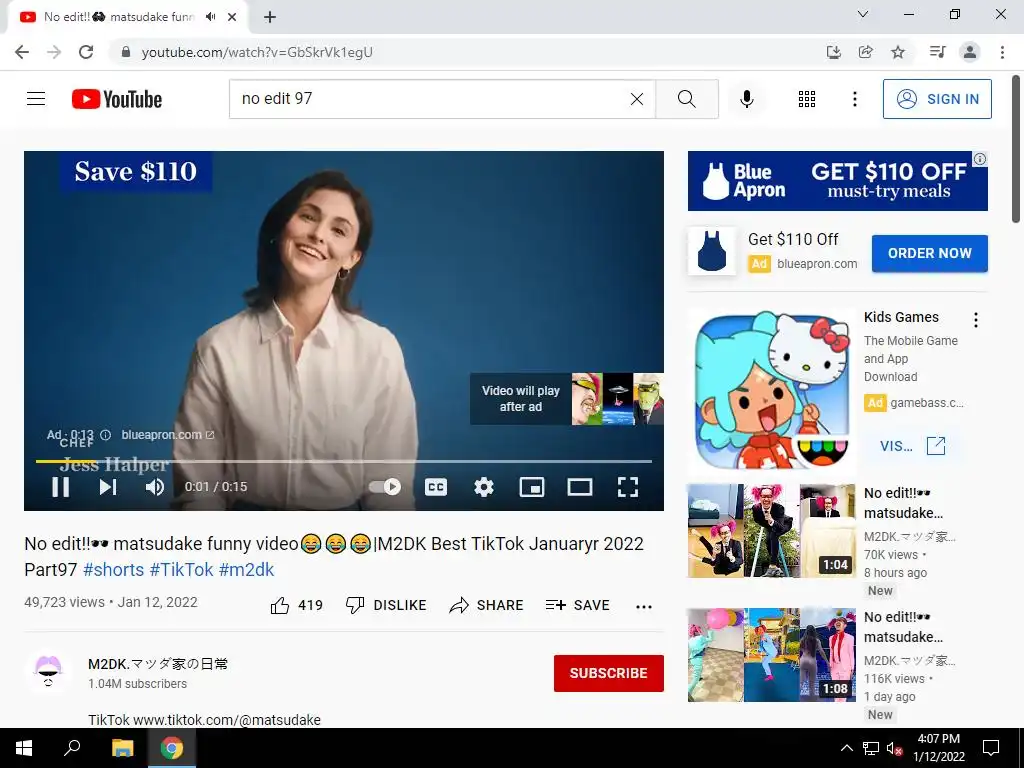Open Chrome tab search chevron
This screenshot has height=768, width=1024.
(x=863, y=14)
